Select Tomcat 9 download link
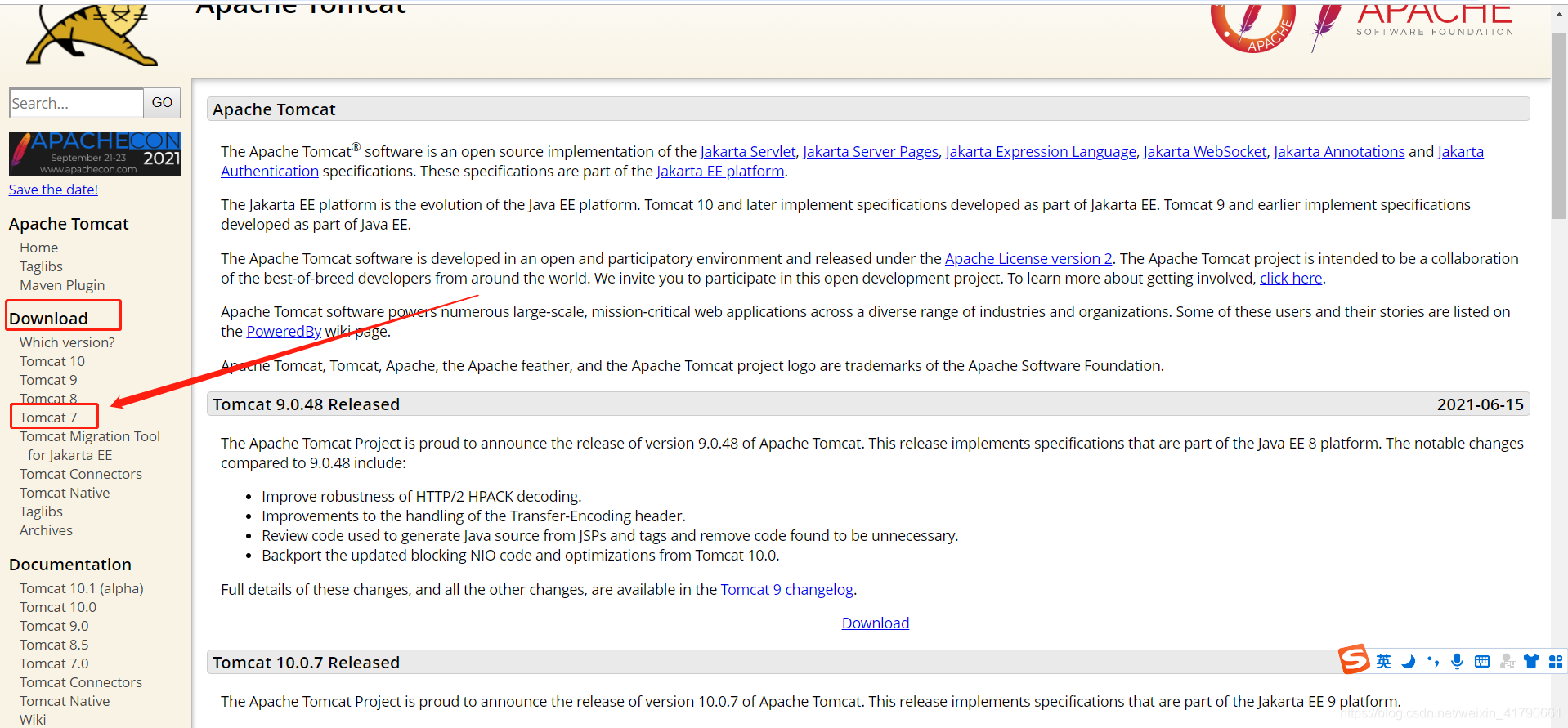Viewport: 1568px width, 728px height. [x=48, y=380]
